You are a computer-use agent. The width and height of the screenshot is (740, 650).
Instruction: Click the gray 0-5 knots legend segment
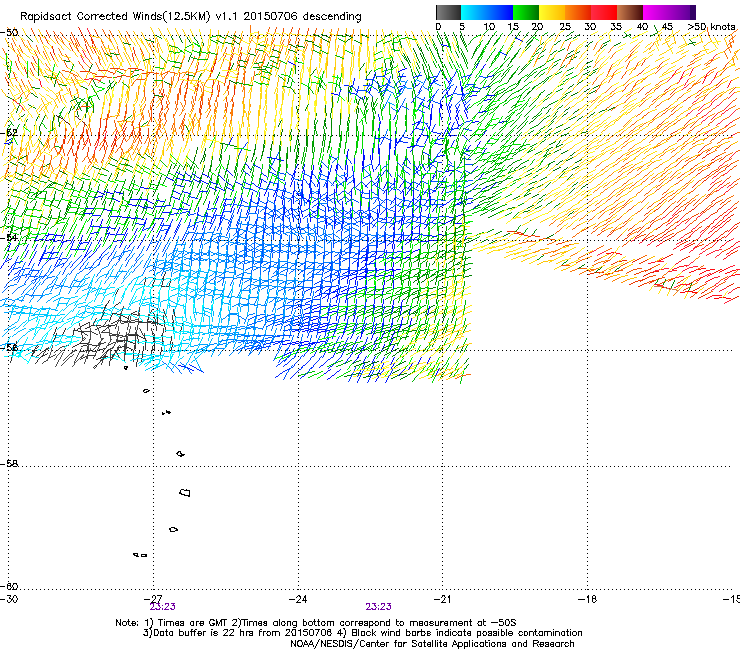448,12
